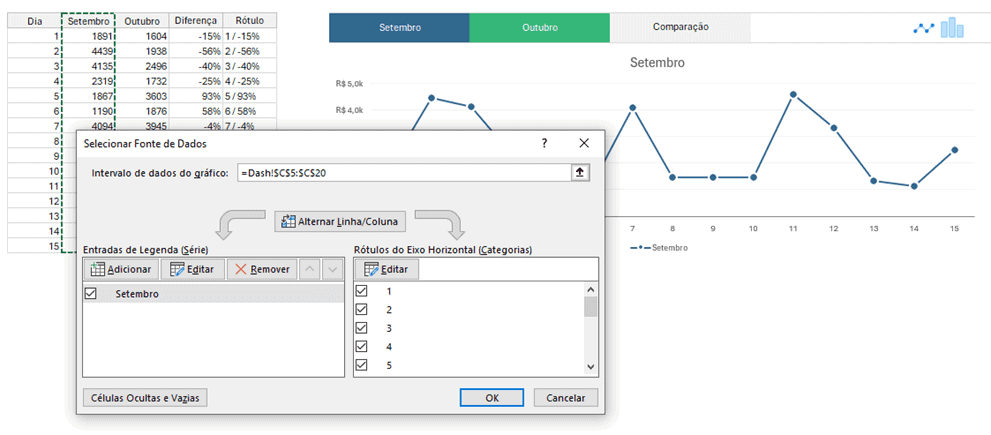The width and height of the screenshot is (991, 435).
Task: Move series up with the up arrow
Action: [x=310, y=269]
